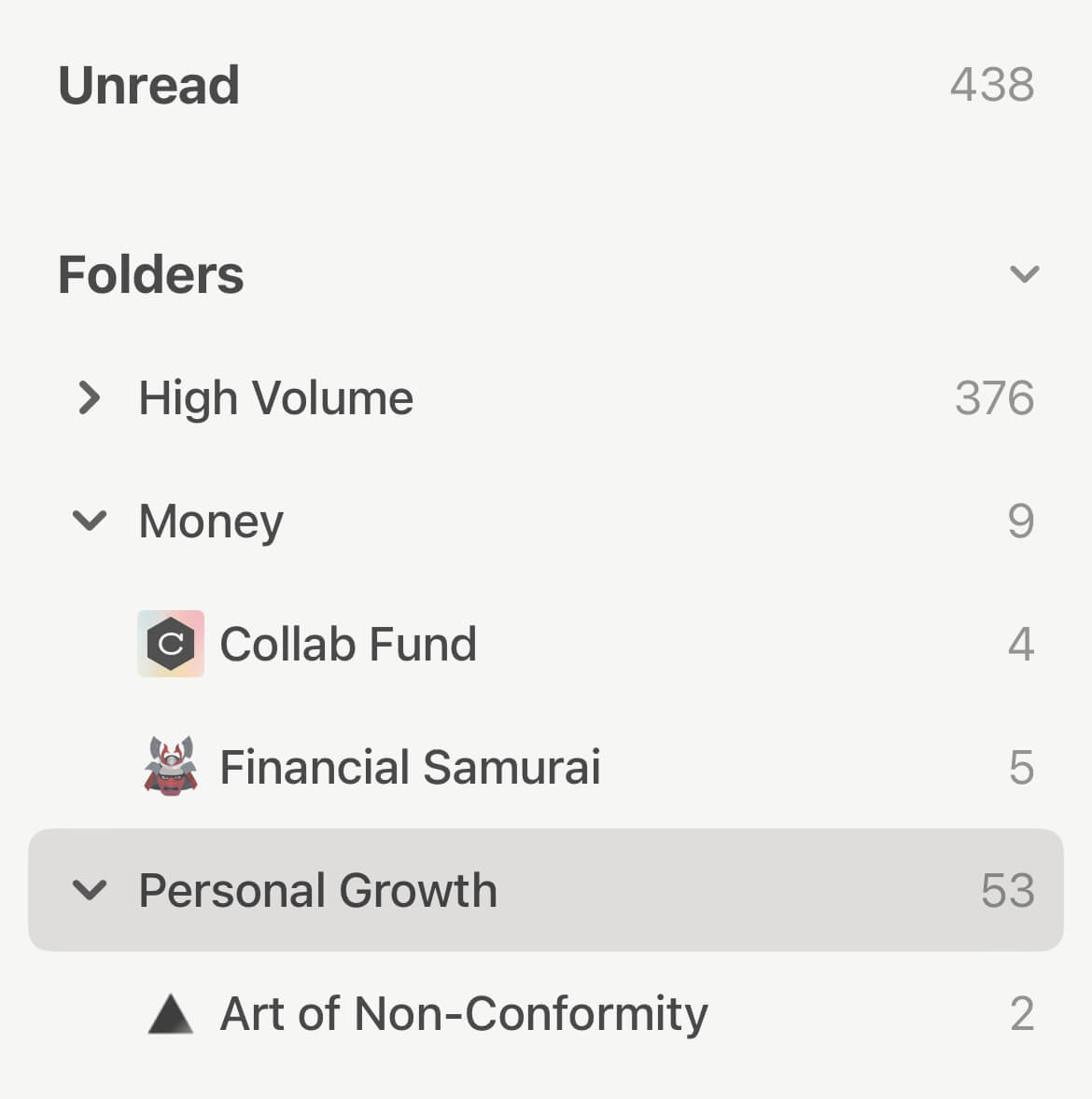This screenshot has width=1092, height=1099.
Task: Click the Financial Samurai mask icon
Action: 171,767
